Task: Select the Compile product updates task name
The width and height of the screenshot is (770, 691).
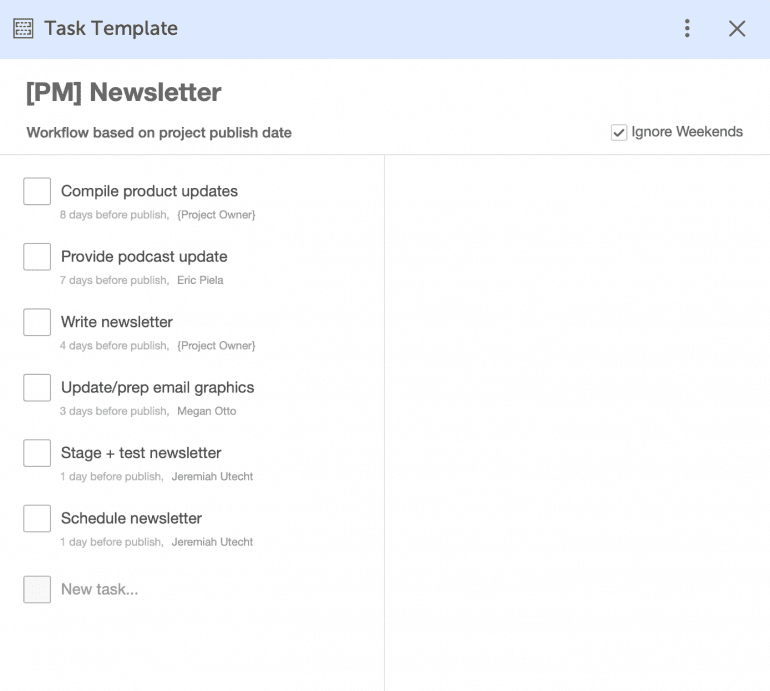Action: coord(149,191)
